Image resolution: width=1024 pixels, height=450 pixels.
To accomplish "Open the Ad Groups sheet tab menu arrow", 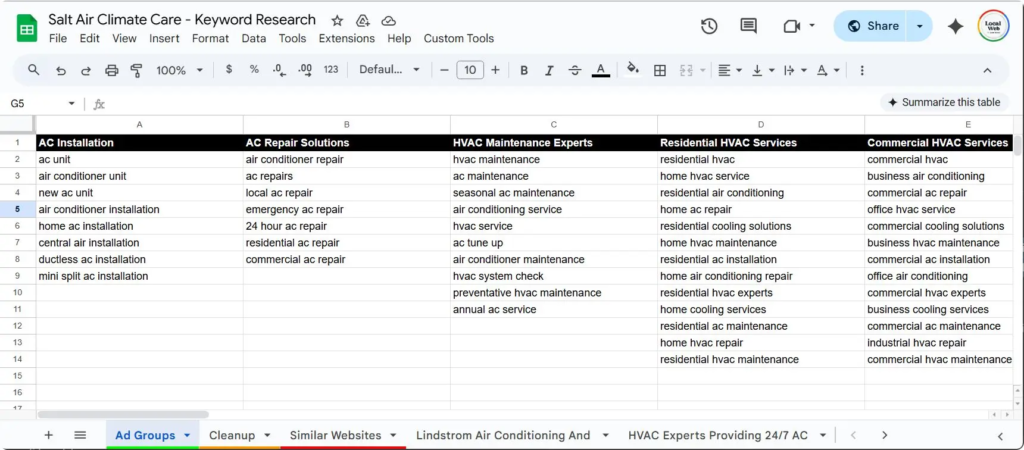I will point(186,435).
